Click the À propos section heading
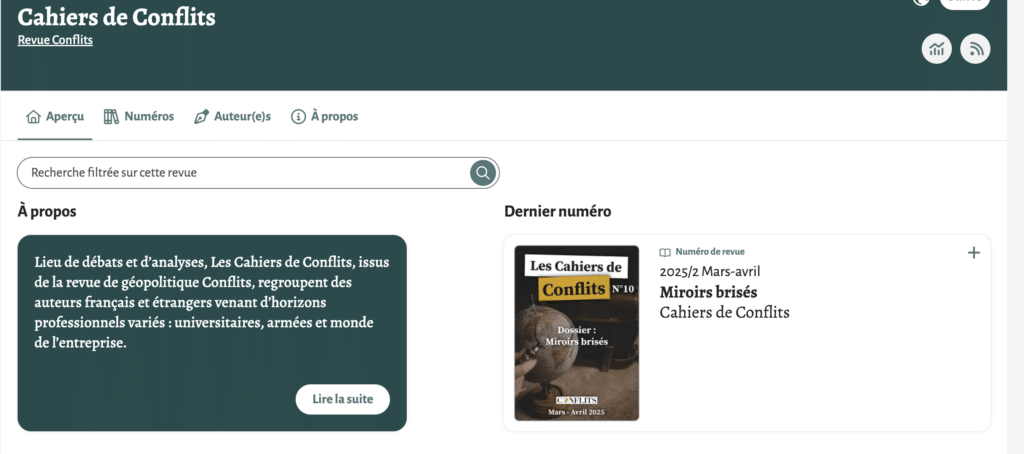 tap(47, 212)
